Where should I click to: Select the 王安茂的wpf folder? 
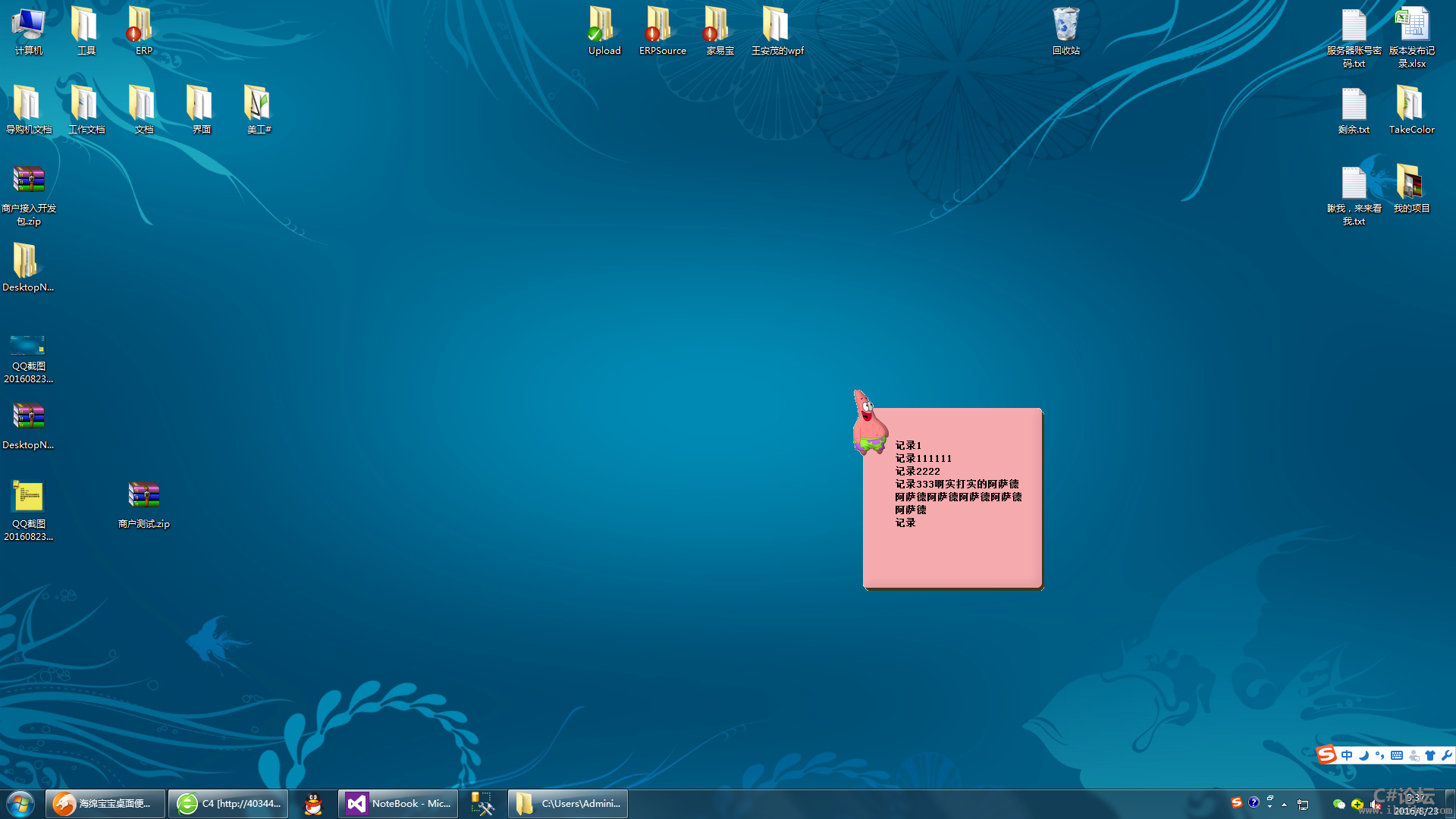777,31
